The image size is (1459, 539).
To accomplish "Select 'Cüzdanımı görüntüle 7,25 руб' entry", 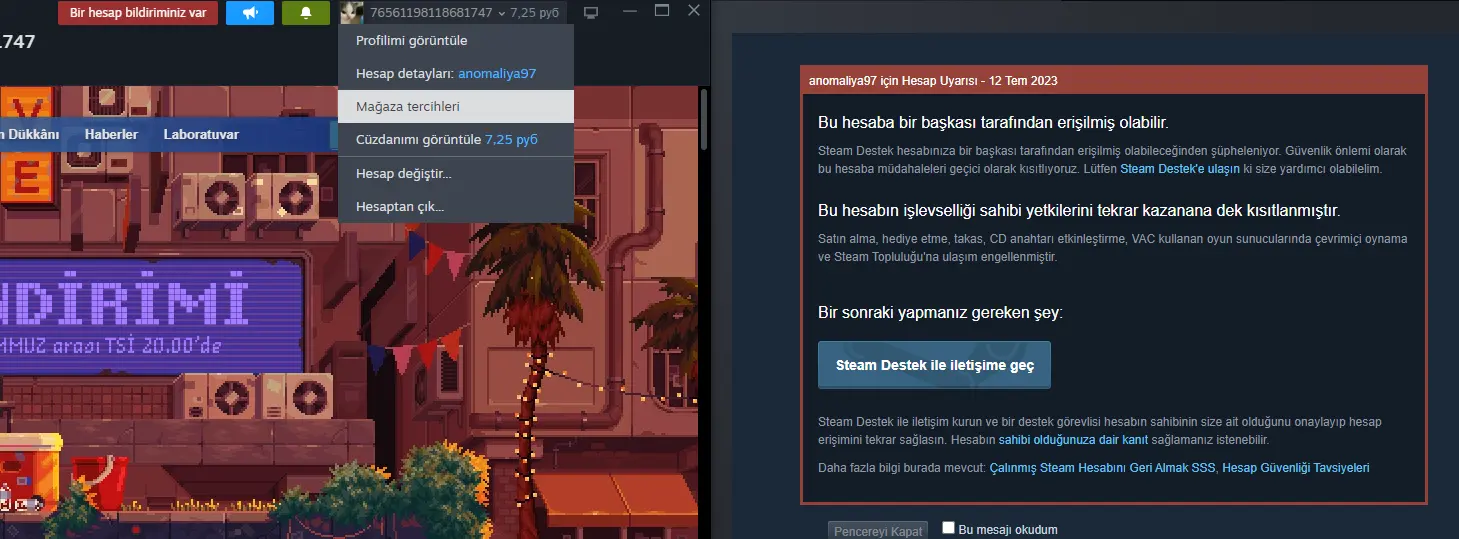I will pos(456,139).
